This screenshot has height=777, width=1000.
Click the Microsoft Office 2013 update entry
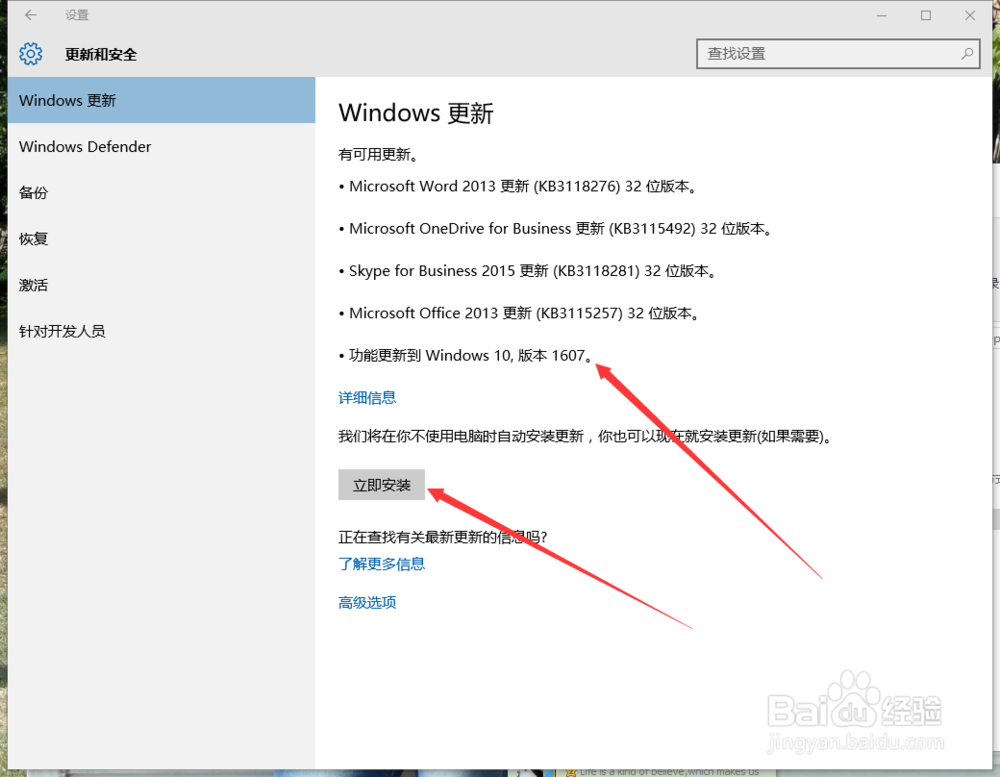(x=520, y=313)
